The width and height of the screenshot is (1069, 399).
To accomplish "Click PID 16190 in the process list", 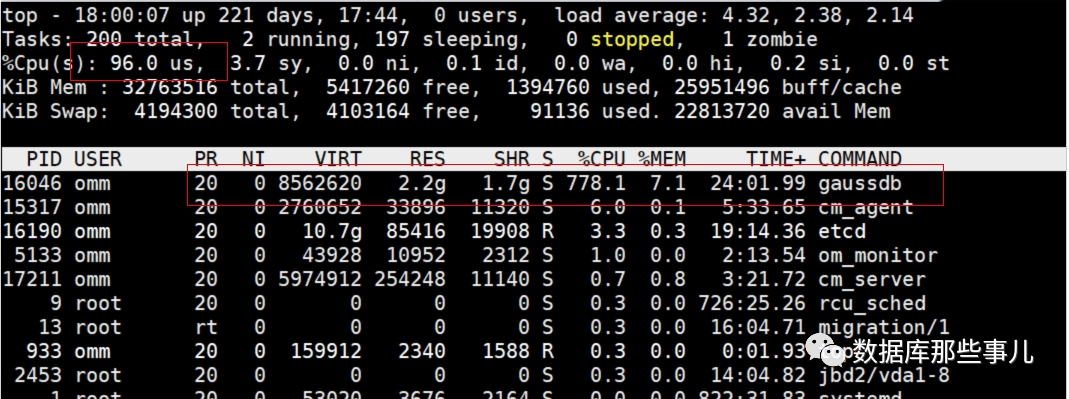I will [32, 231].
